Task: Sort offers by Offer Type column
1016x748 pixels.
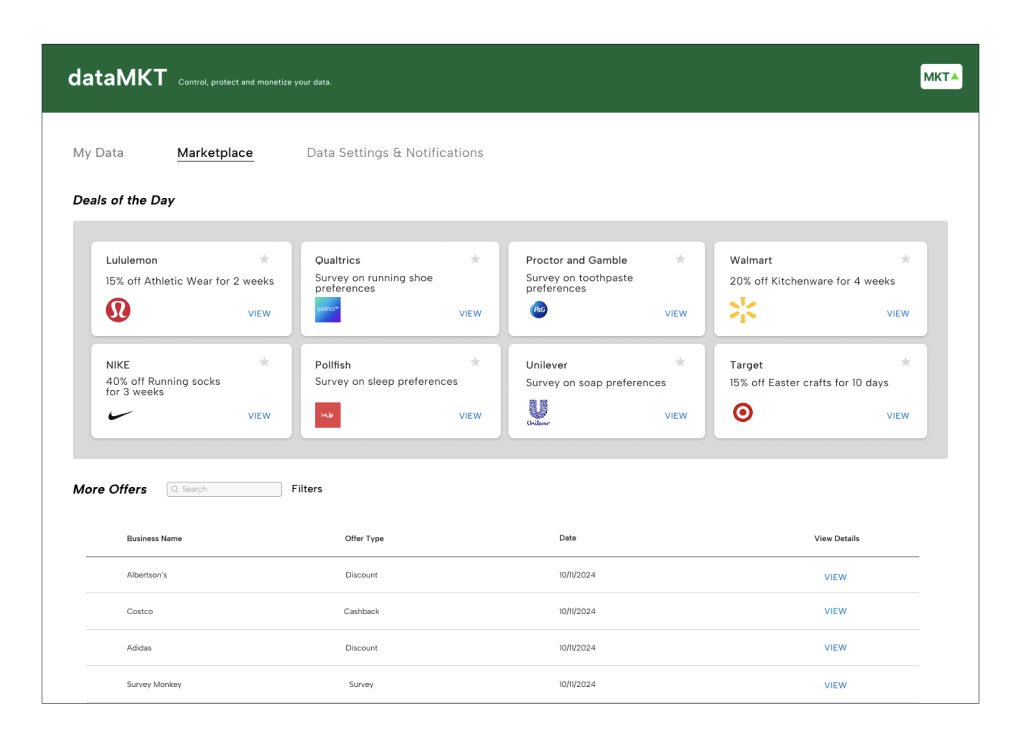Action: tap(364, 539)
